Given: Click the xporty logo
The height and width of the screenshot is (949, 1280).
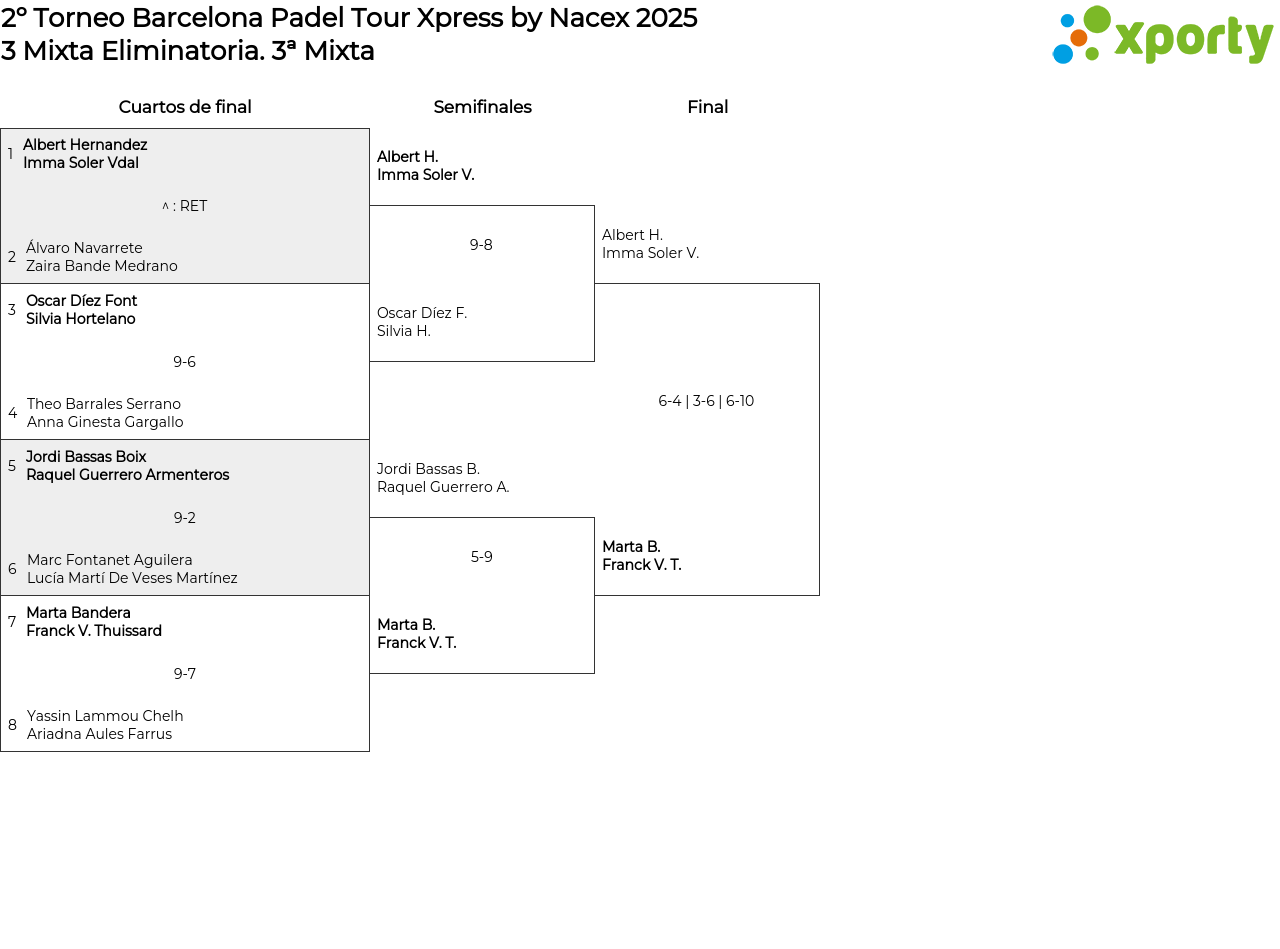Looking at the screenshot, I should coord(1162,36).
